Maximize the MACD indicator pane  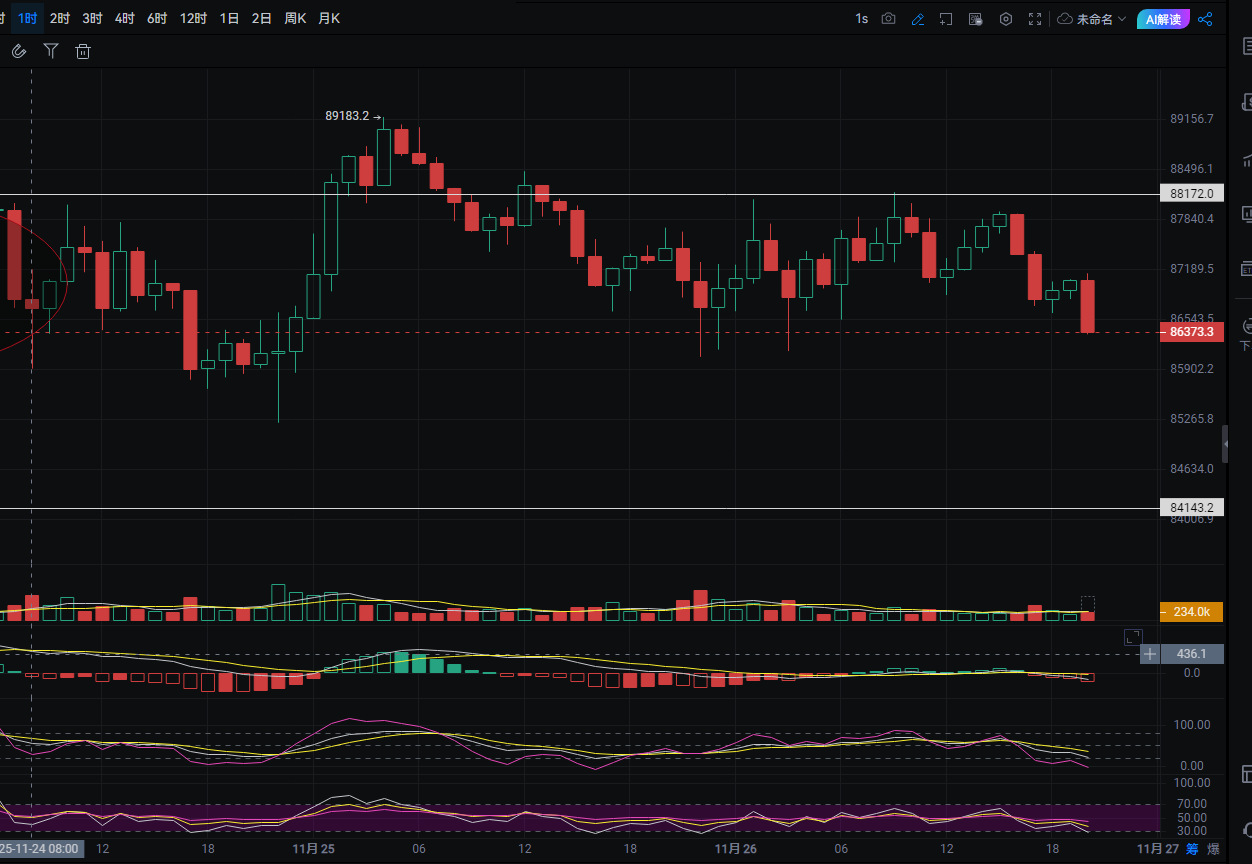point(1132,637)
